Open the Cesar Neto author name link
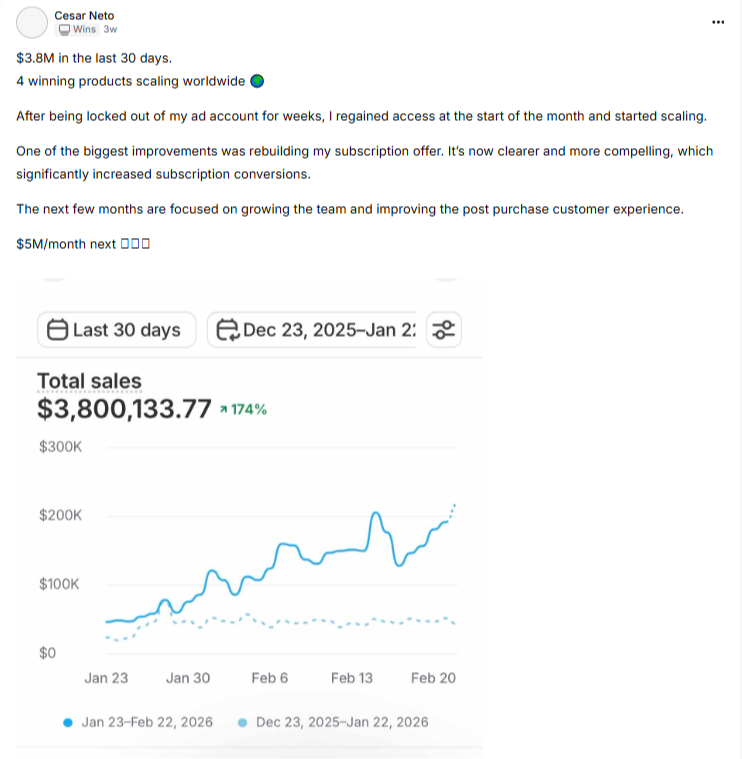 coord(83,16)
